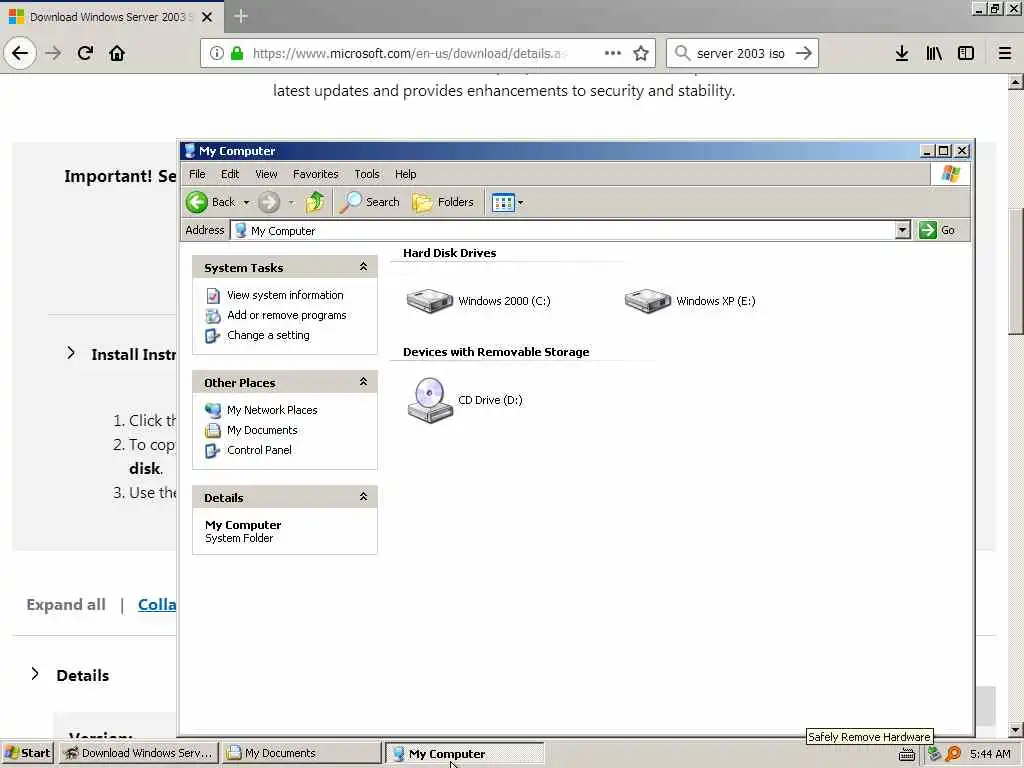Collapse the Other Places panel
1024x768 pixels.
click(x=363, y=382)
